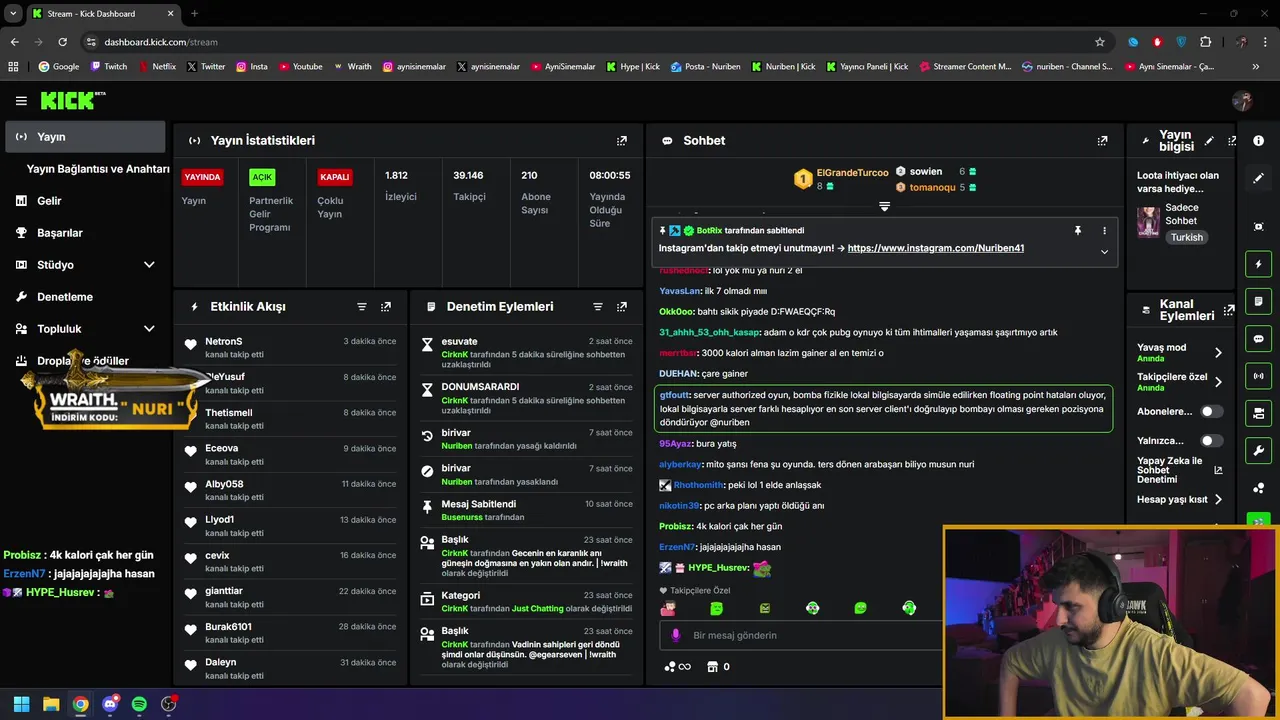
Task: Expand the Stüdyo sidebar section
Action: (149, 265)
